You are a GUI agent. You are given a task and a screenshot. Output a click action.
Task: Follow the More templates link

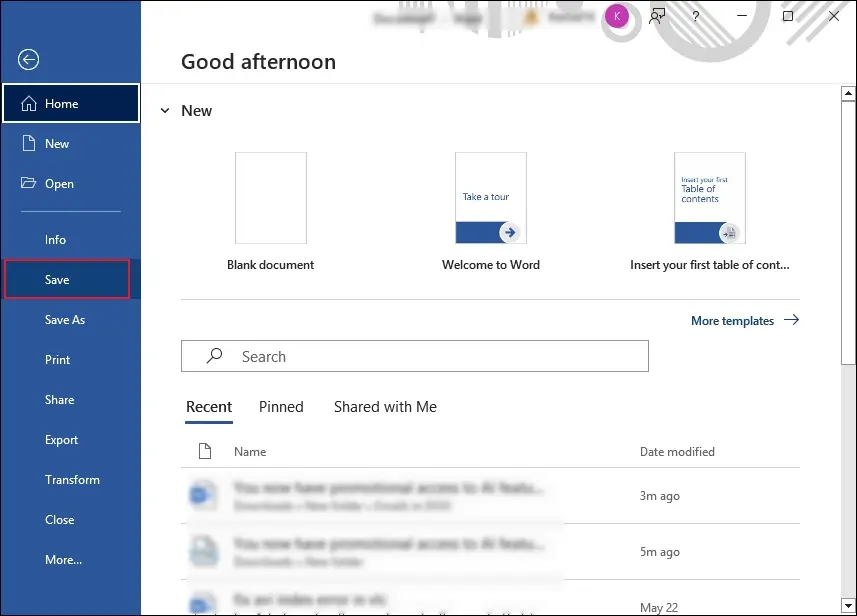tap(745, 320)
